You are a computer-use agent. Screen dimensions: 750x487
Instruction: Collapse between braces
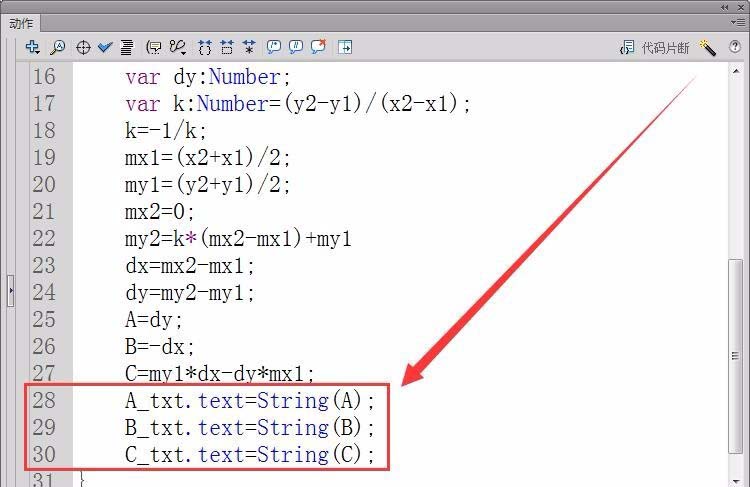point(205,47)
